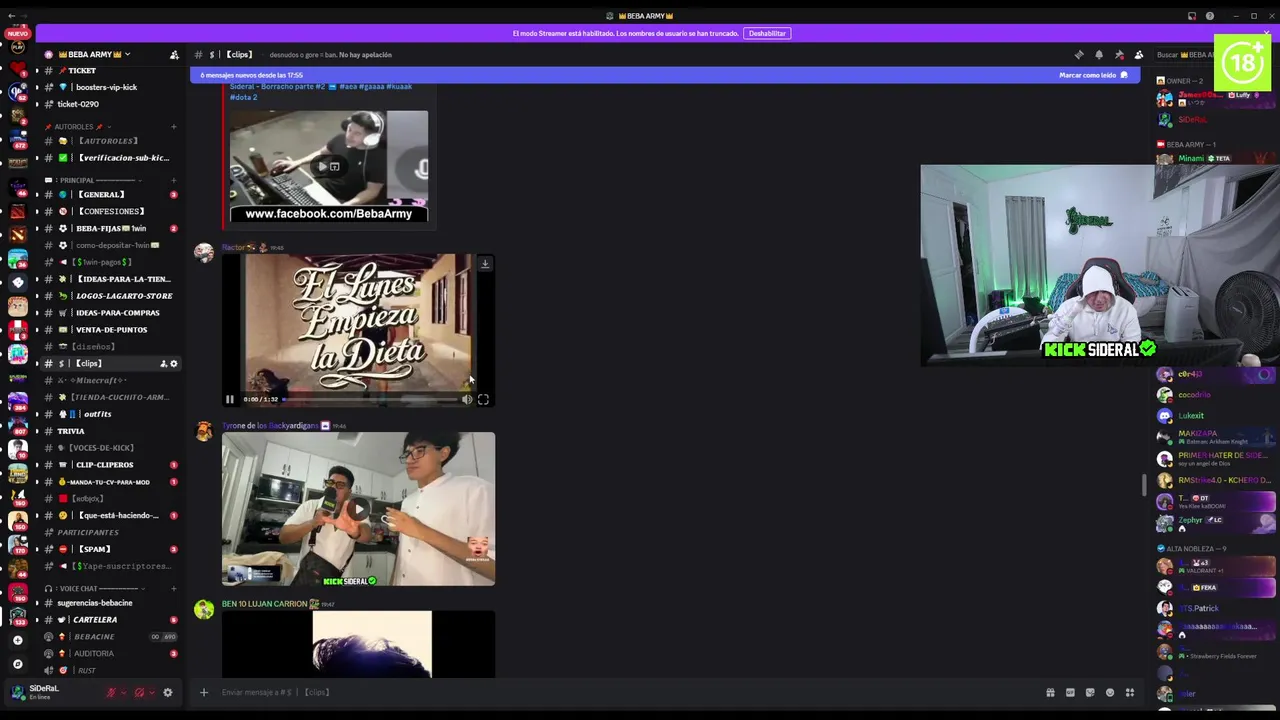Click the chat scrollbar thumb
Image resolution: width=1280 pixels, height=720 pixels.
1145,485
